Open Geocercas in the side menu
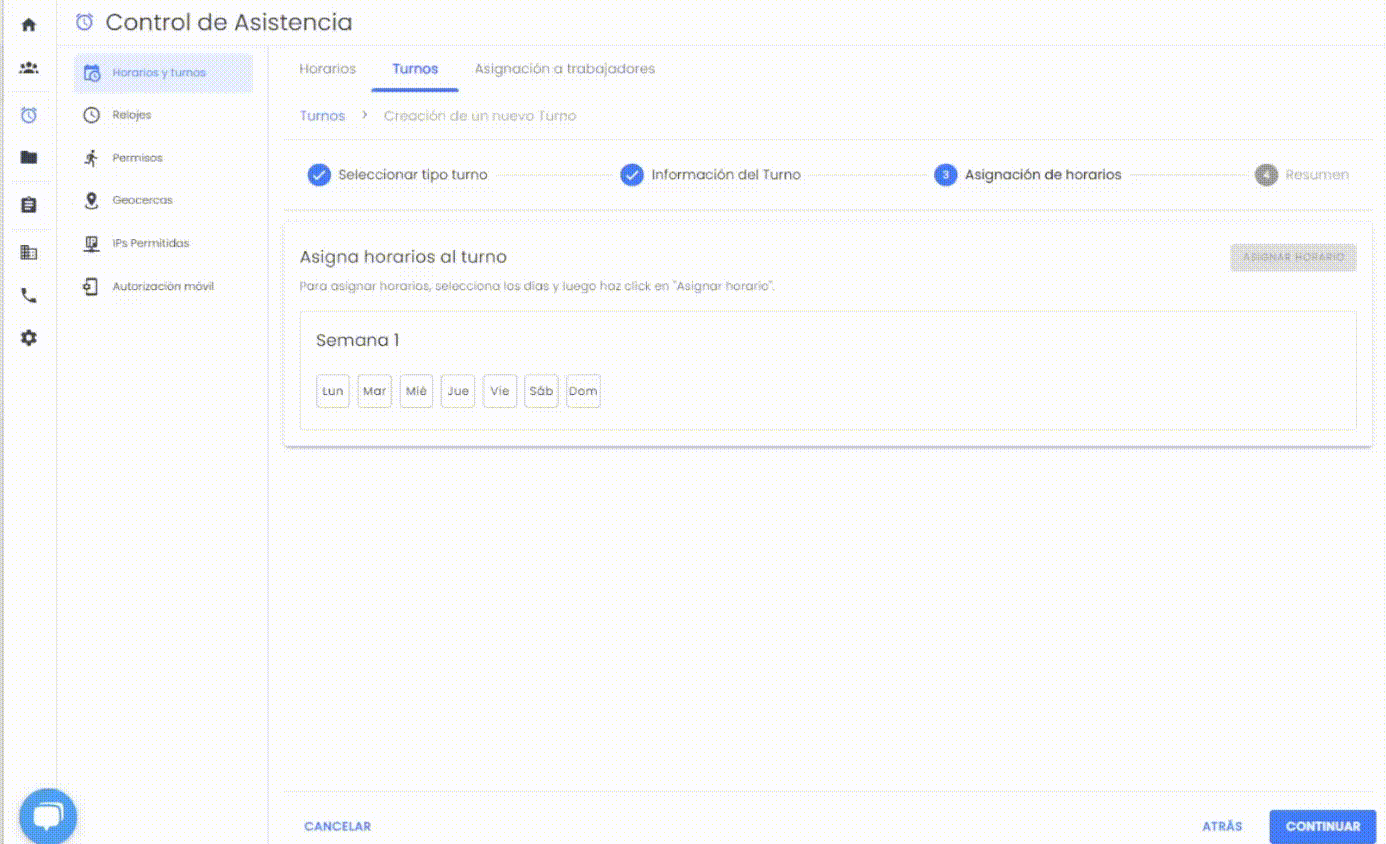 click(x=142, y=200)
